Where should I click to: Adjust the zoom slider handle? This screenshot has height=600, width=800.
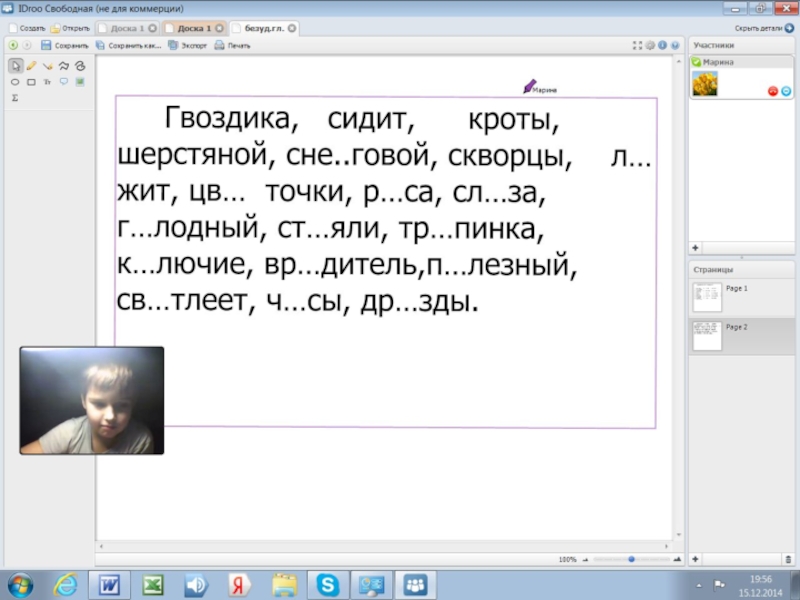(x=631, y=559)
